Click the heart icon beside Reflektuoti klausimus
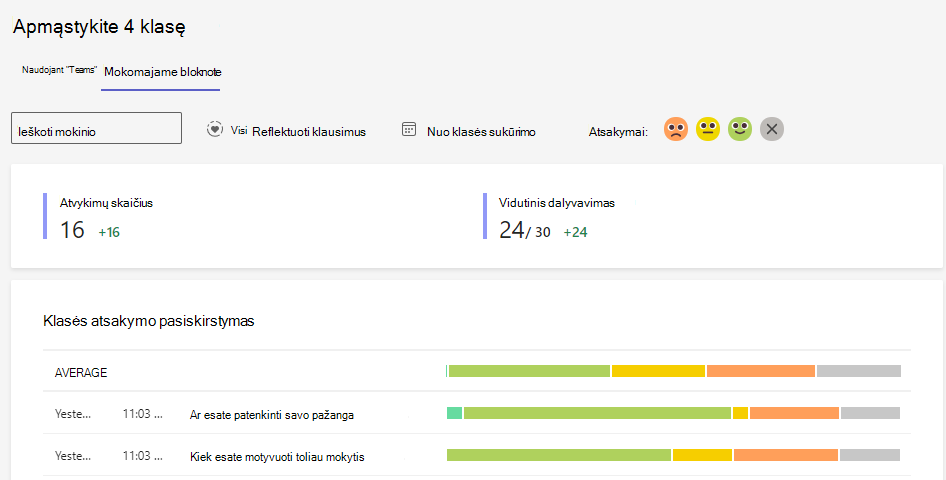The height and width of the screenshot is (480, 946). [215, 129]
